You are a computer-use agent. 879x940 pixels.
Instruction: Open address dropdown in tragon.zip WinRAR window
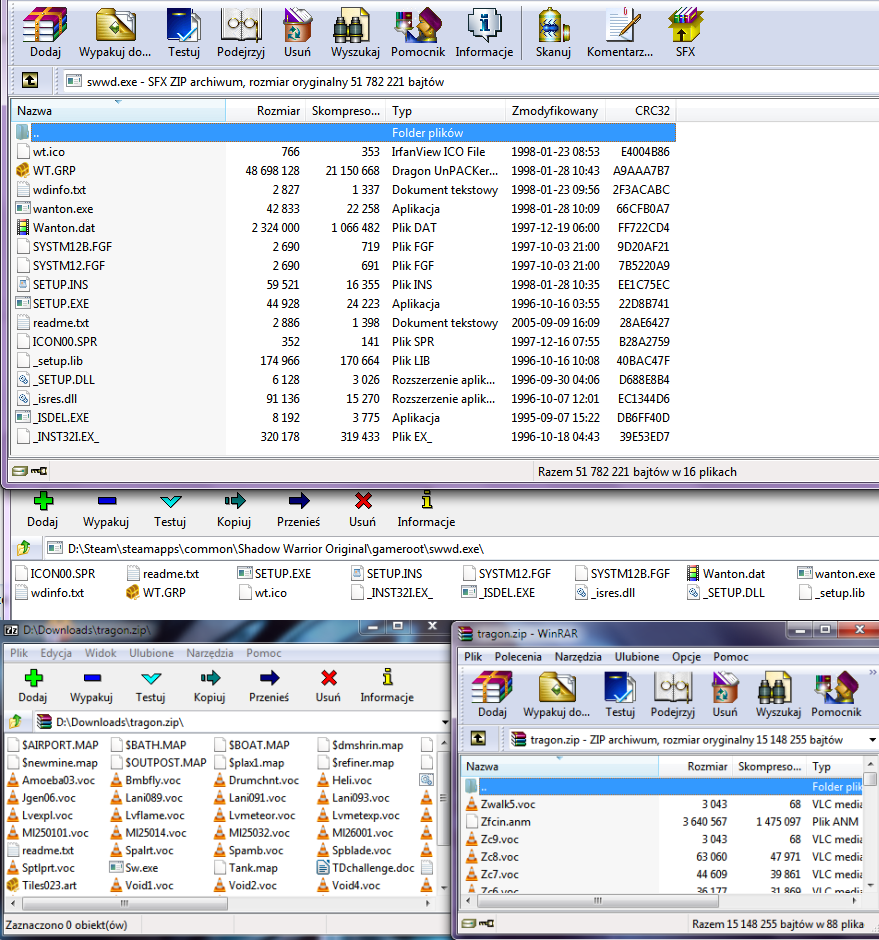tap(873, 740)
